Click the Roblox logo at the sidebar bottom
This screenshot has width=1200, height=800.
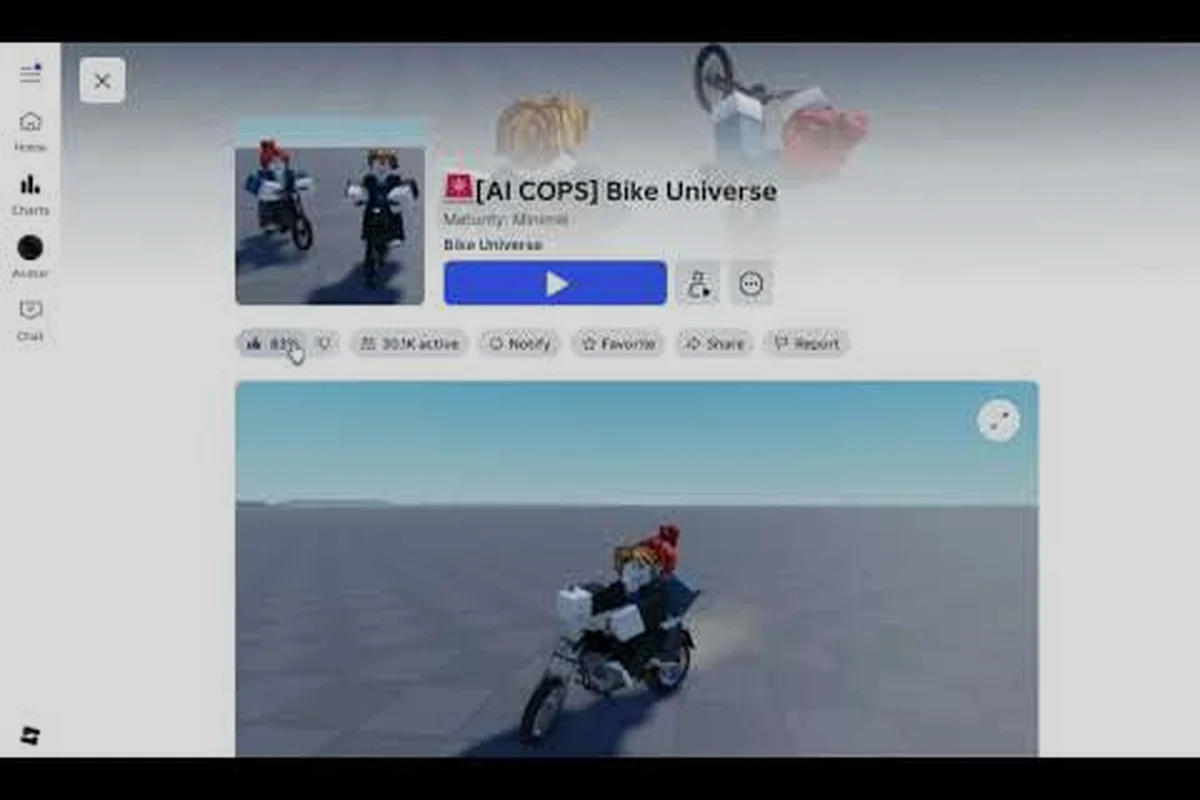[x=30, y=736]
